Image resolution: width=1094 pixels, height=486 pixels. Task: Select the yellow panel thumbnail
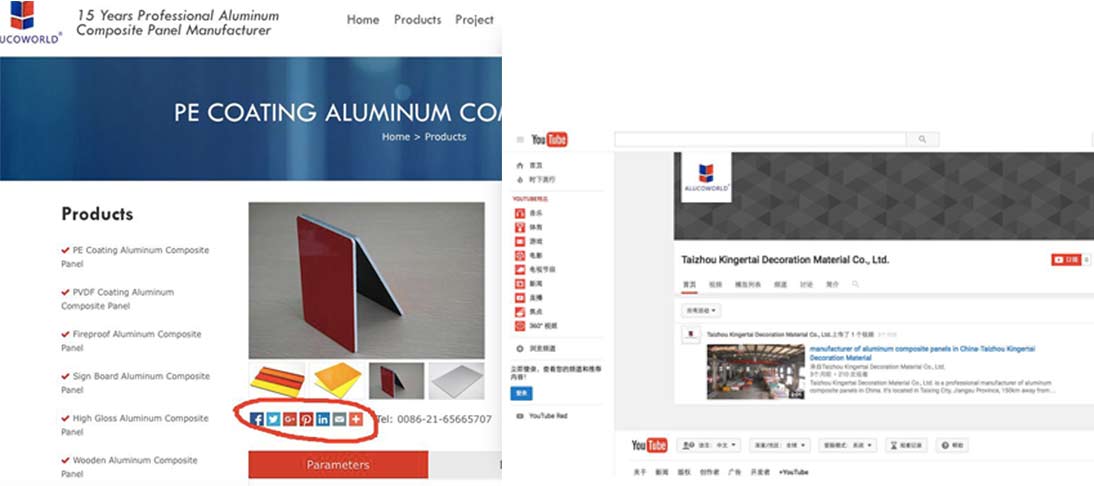coord(337,380)
